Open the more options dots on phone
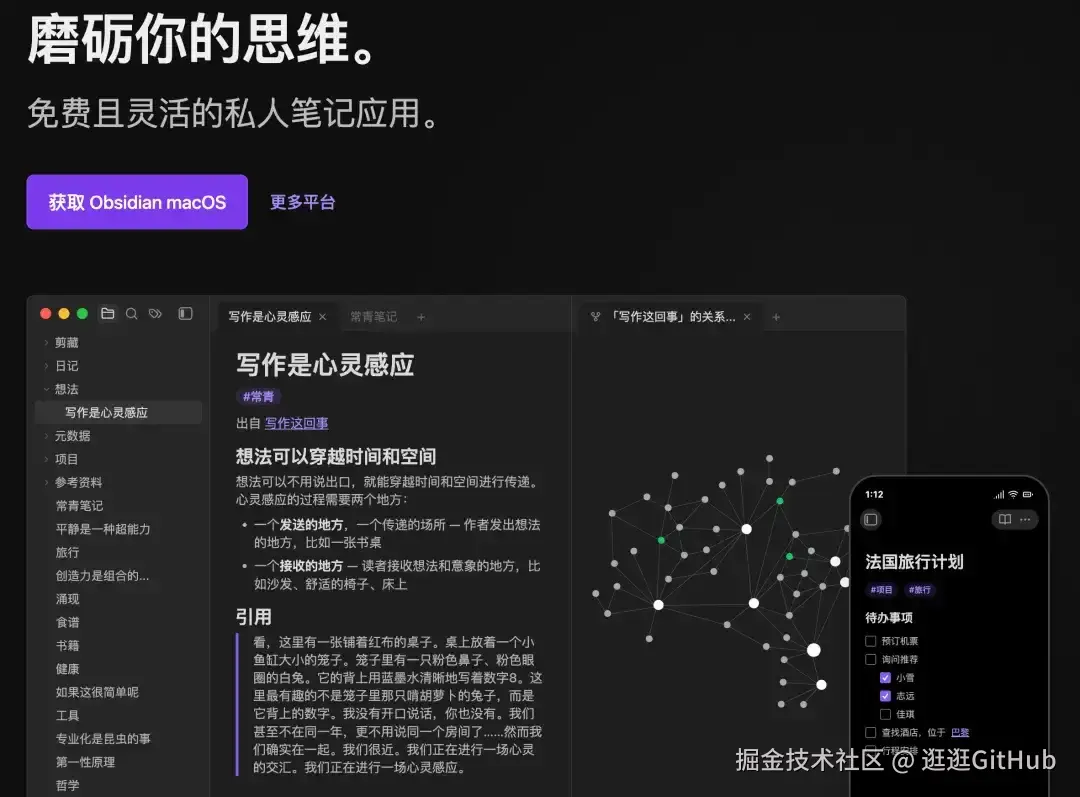The image size is (1080, 797). [x=1025, y=519]
